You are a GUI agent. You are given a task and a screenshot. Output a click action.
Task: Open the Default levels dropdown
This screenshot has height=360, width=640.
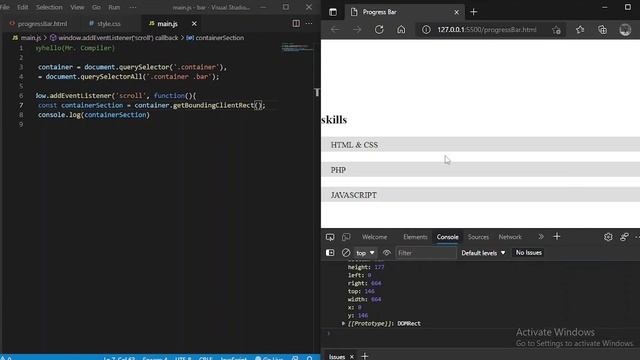point(483,253)
